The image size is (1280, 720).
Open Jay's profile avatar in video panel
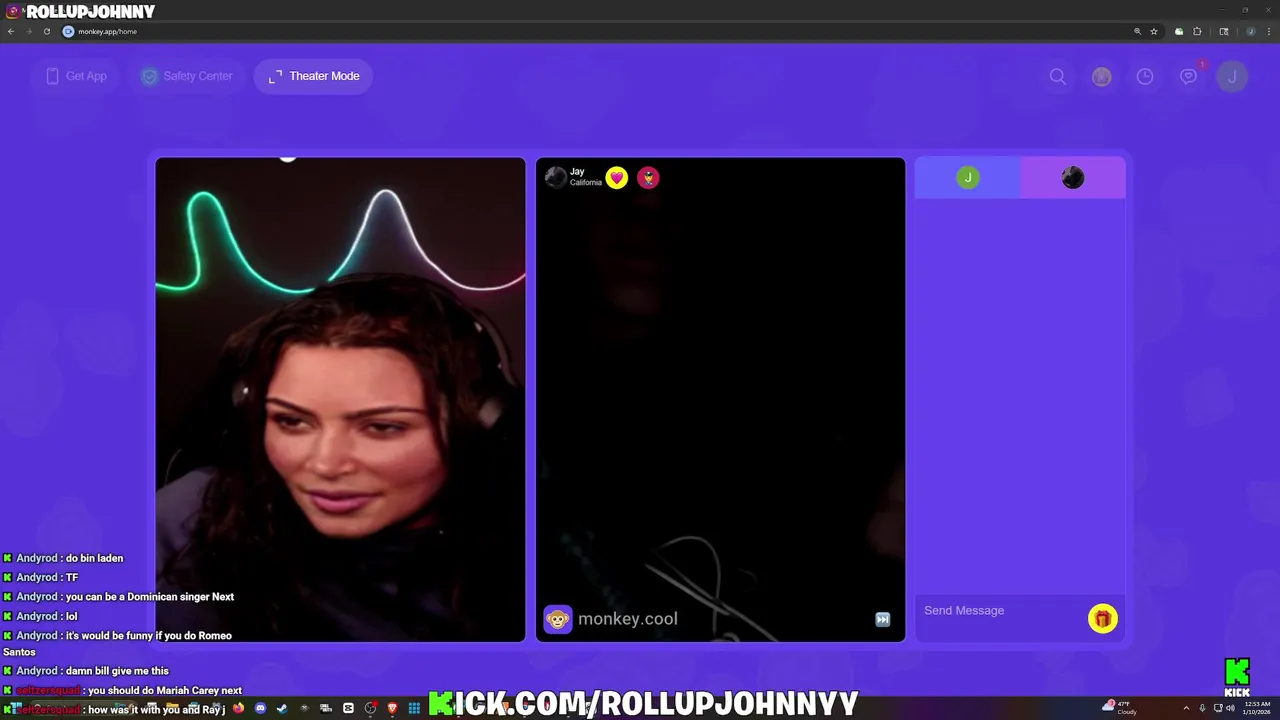pos(555,177)
